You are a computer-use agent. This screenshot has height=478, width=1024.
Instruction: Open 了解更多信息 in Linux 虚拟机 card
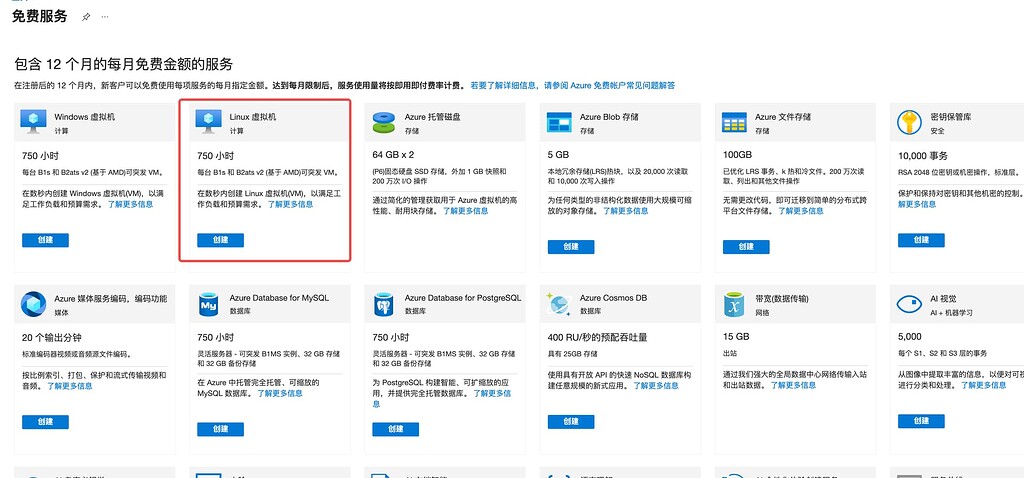pyautogui.click(x=290, y=204)
